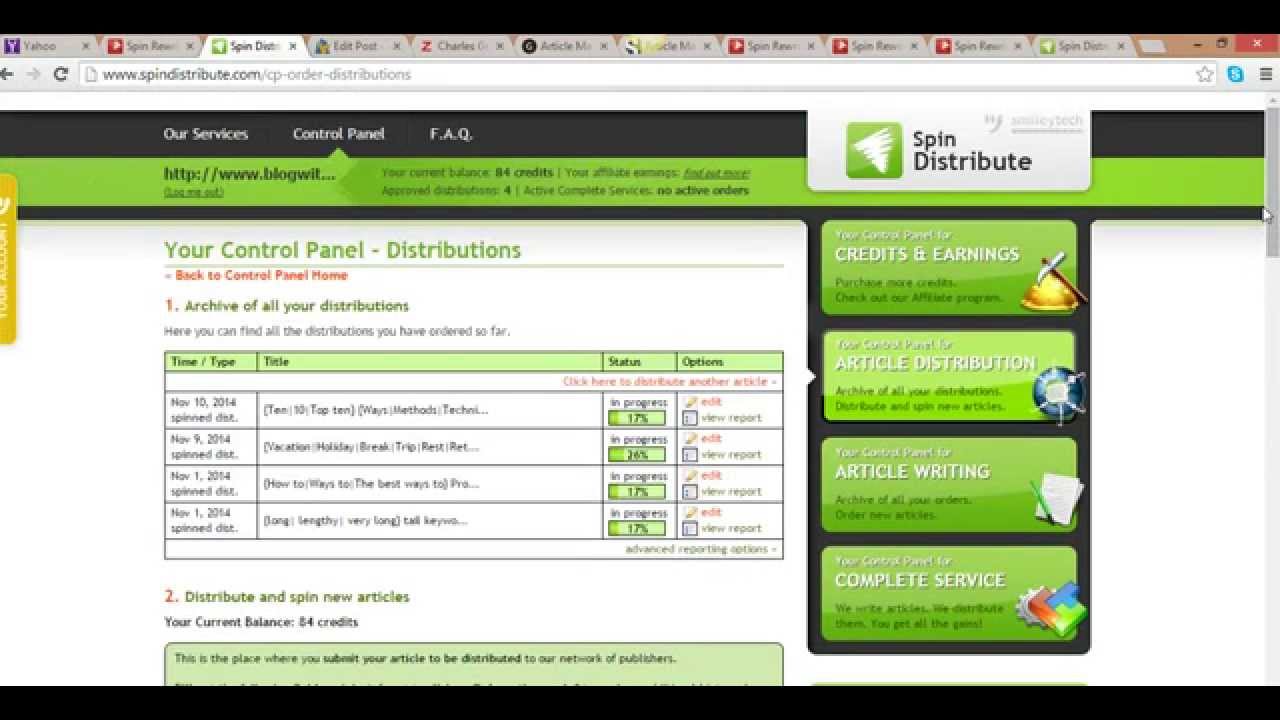The width and height of the screenshot is (1280, 720).
Task: Click heading '2. Distribute and spin new articles'
Action: click(x=287, y=597)
